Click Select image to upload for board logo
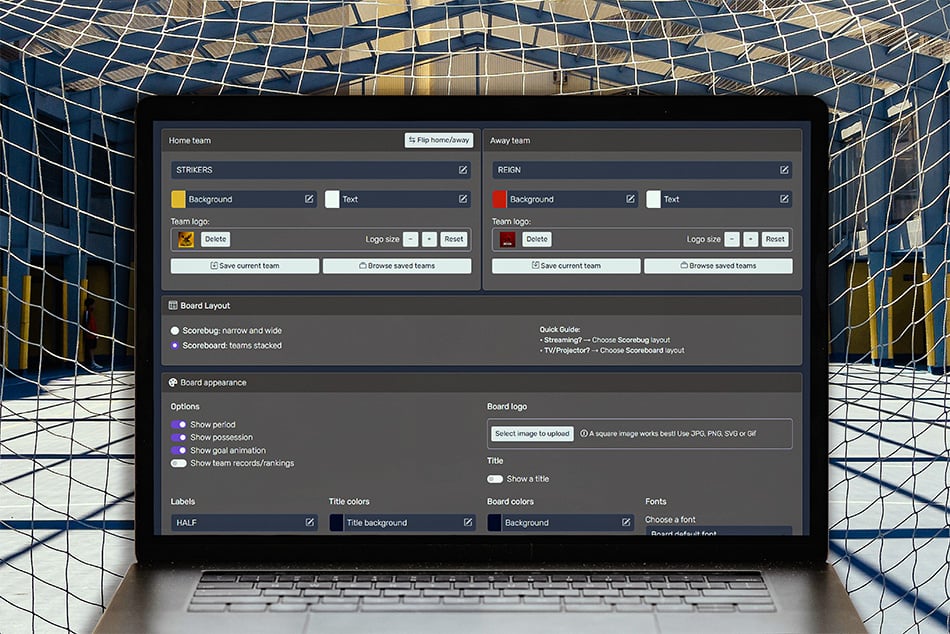 [530, 433]
